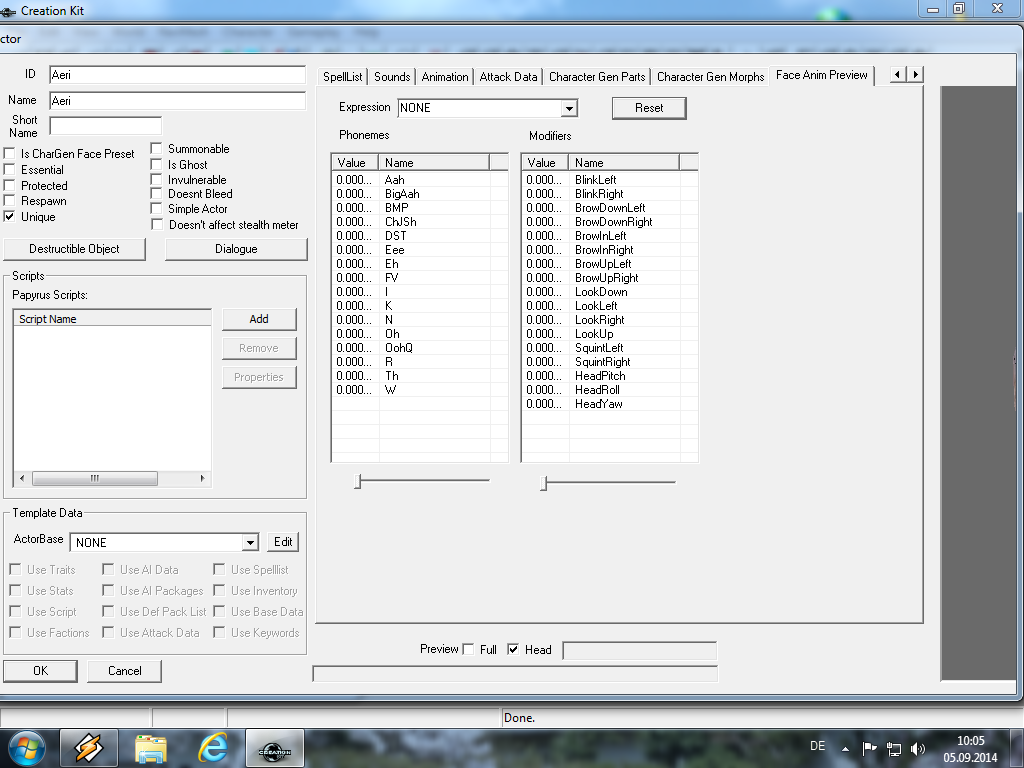Click the Windows Start orb
Screen dimensions: 1024x768
point(27,748)
